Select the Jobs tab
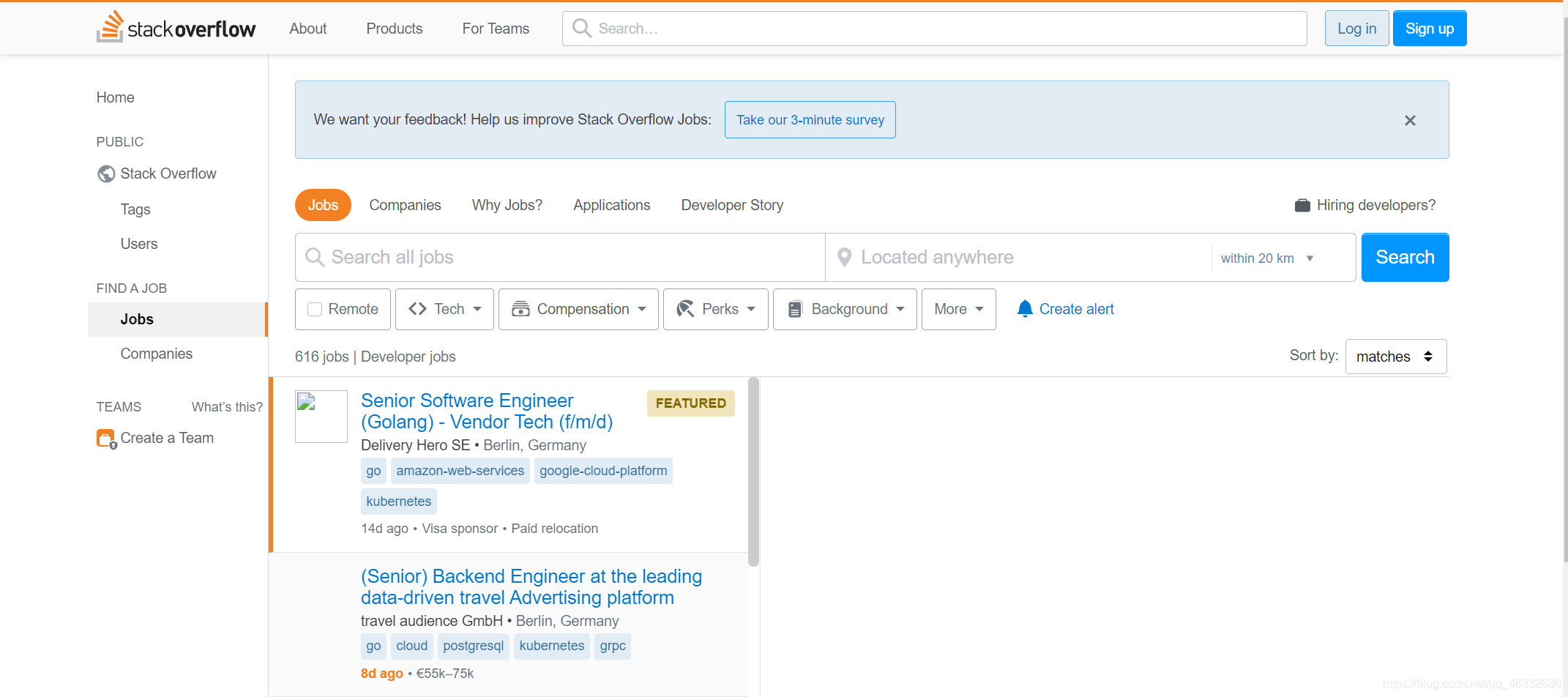The width and height of the screenshot is (1568, 697). click(x=323, y=205)
